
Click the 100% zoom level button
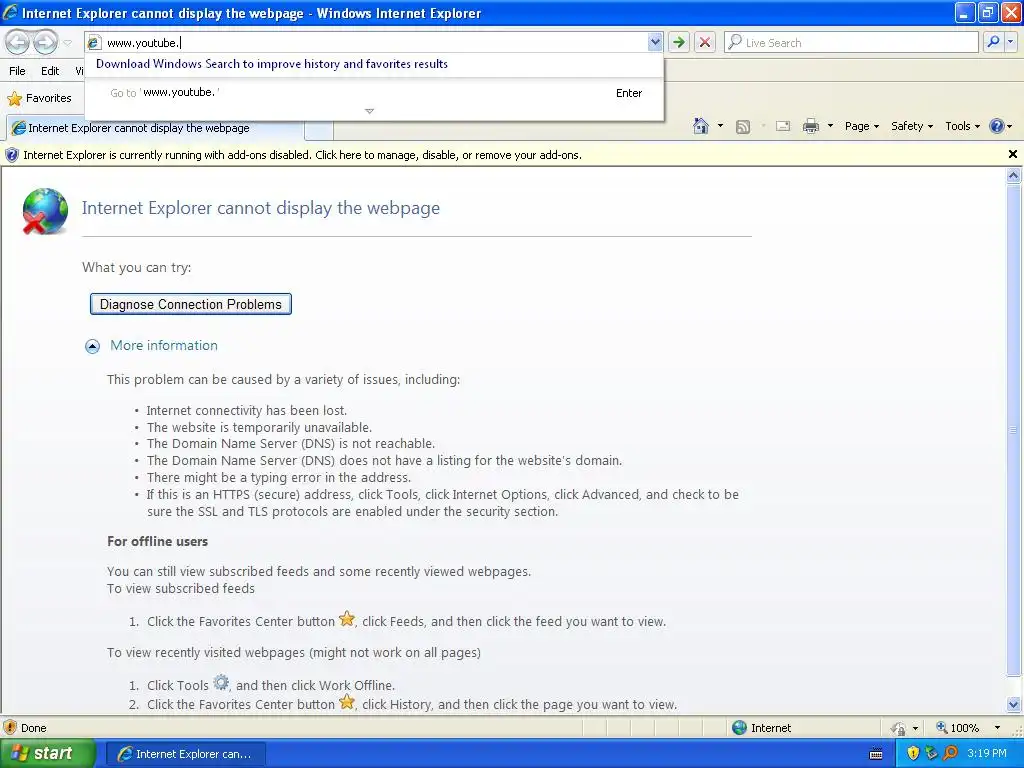click(957, 728)
